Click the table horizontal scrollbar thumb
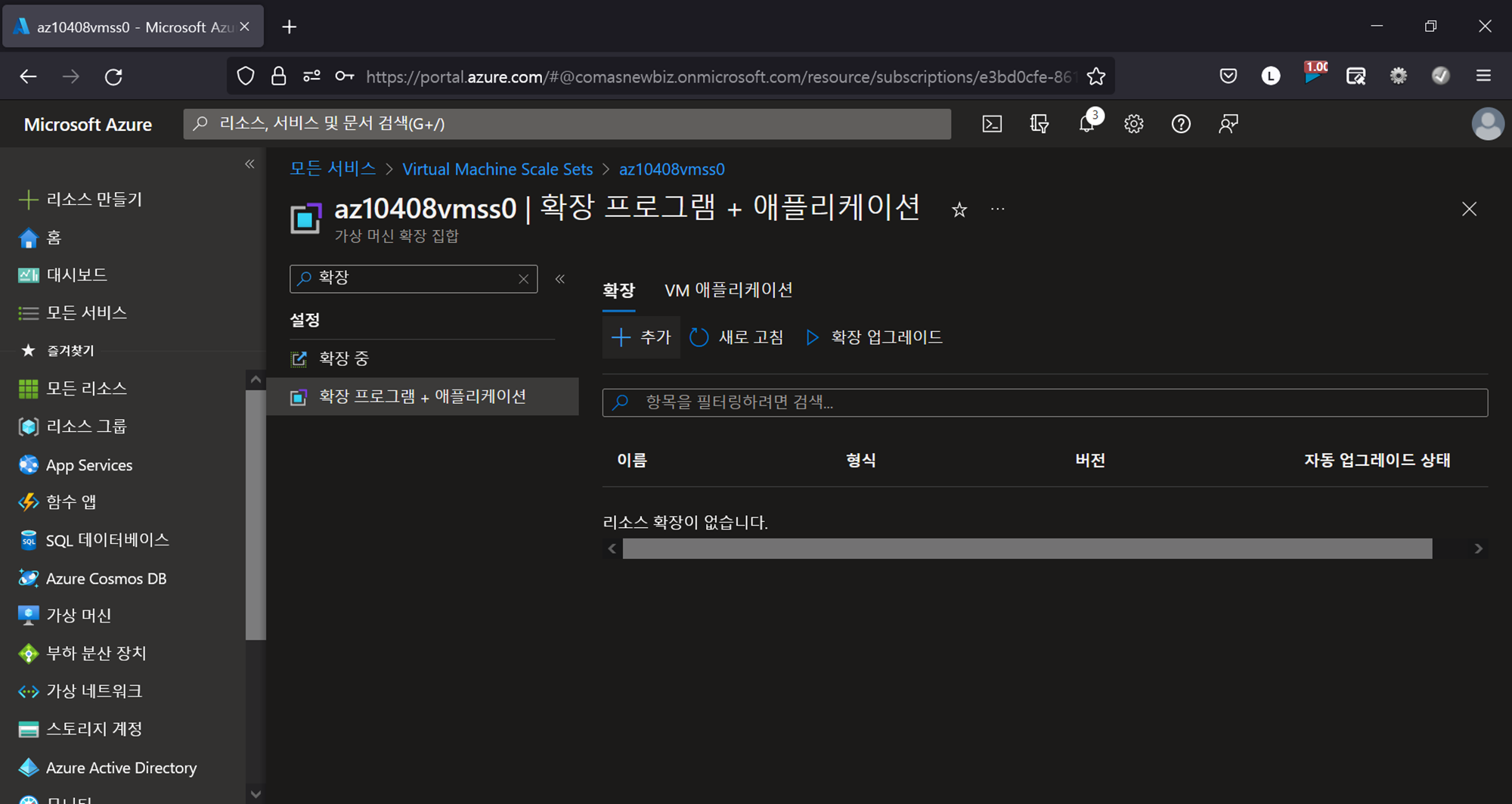 (1027, 549)
